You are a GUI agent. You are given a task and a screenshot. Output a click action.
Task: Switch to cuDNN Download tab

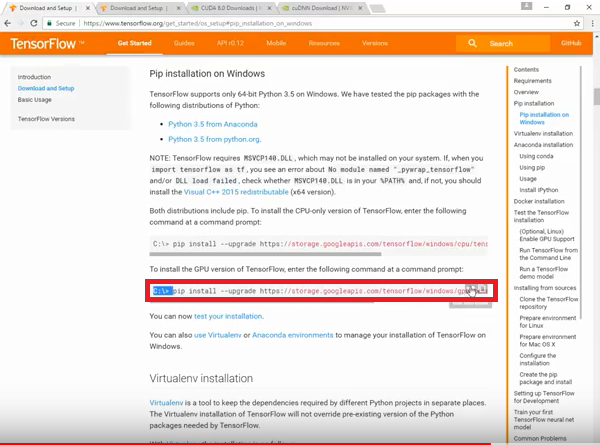click(321, 8)
